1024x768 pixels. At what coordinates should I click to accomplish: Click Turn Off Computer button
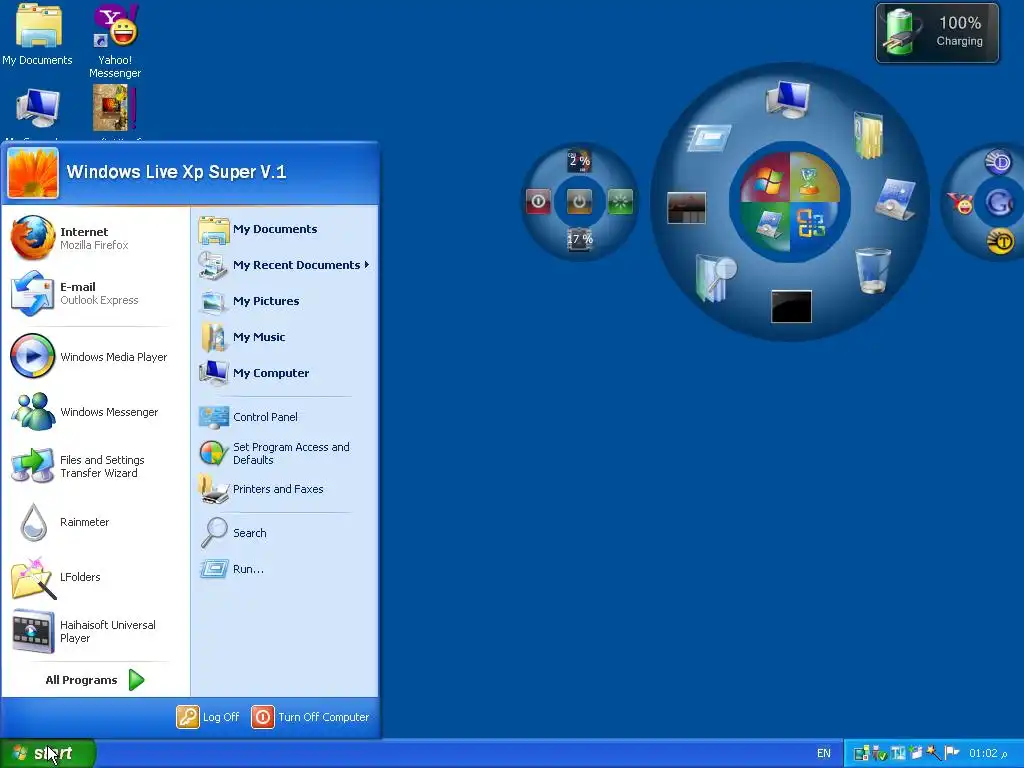310,717
